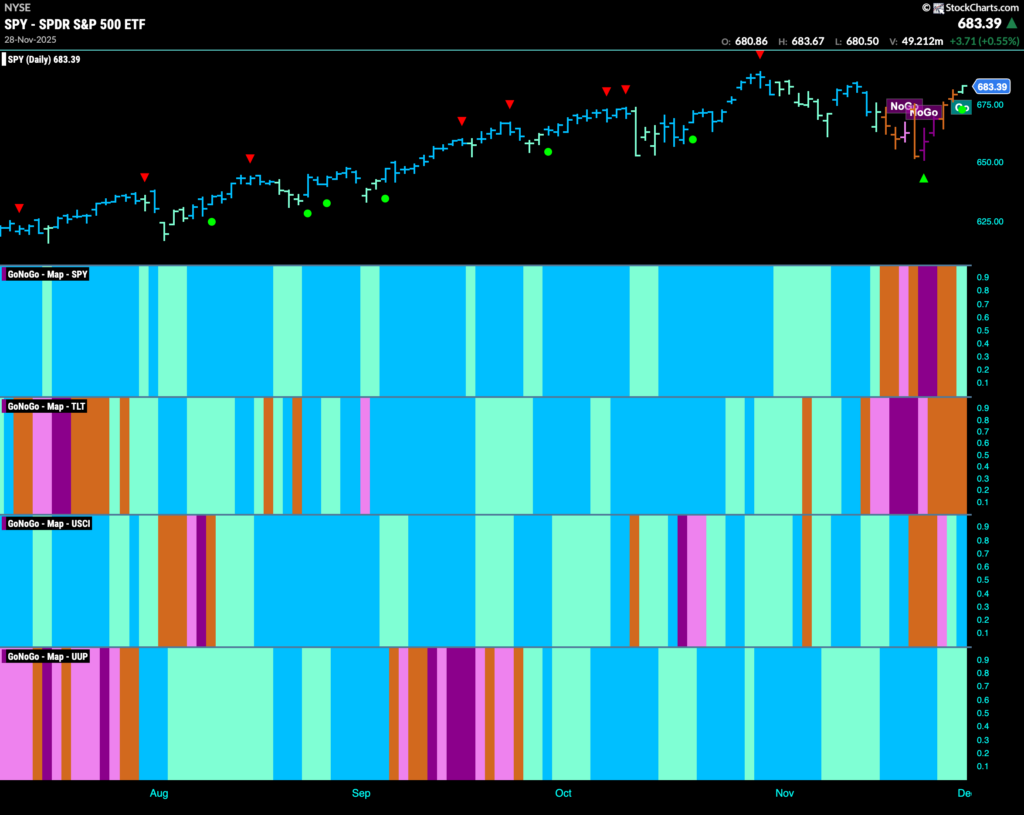Select the blue 683.39 price tag on axis
The height and width of the screenshot is (815, 1024).
tap(992, 87)
